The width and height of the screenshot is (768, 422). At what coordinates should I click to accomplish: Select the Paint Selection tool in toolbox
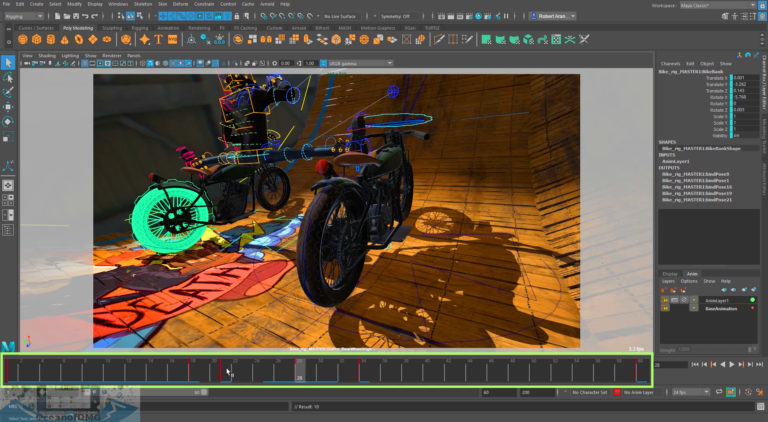pyautogui.click(x=8, y=92)
